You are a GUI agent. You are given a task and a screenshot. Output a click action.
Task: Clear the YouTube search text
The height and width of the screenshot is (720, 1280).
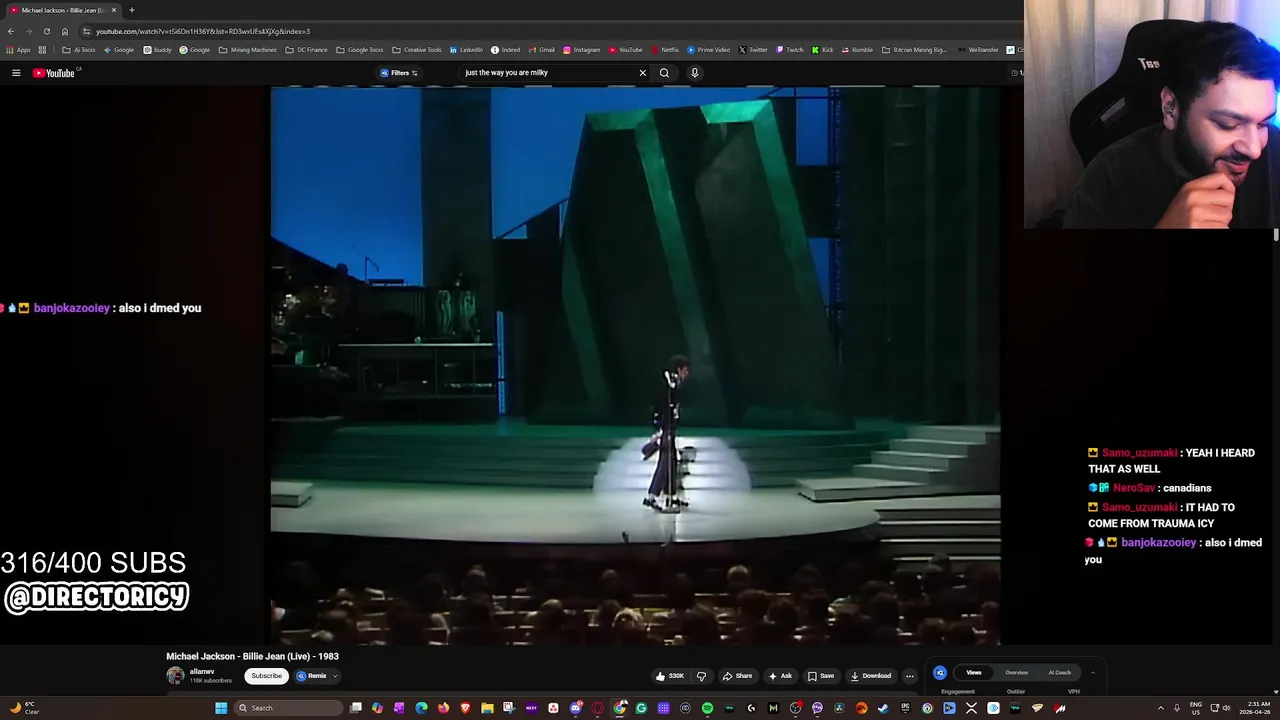coord(642,73)
